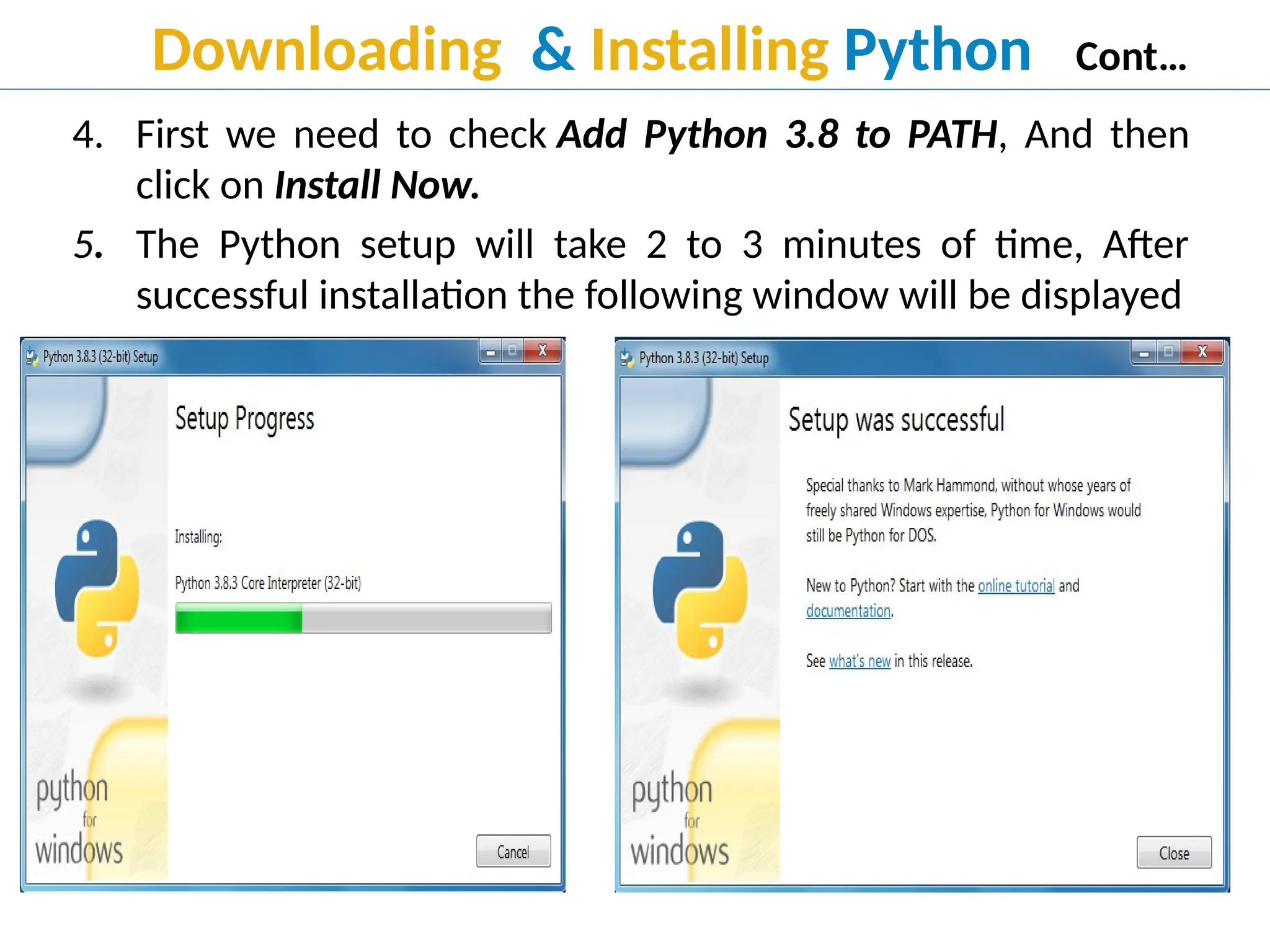1270x952 pixels.
Task: Click 'python for windows' text in success window
Action: click(679, 819)
